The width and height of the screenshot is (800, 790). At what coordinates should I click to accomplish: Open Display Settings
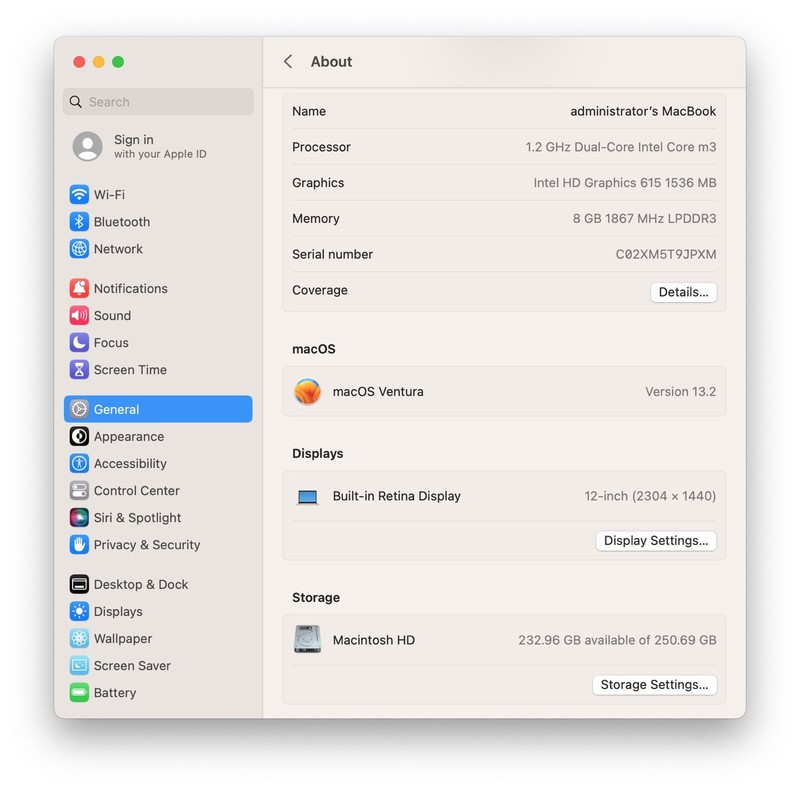[656, 540]
